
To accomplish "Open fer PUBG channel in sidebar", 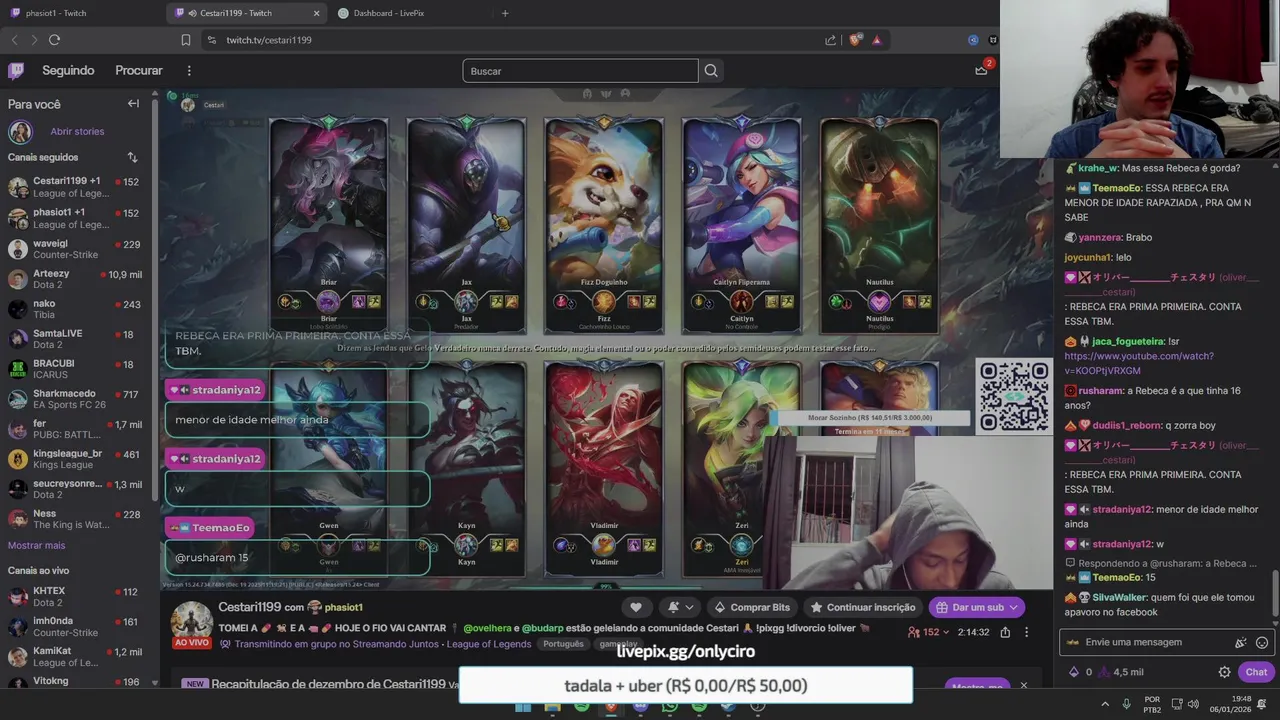I will [77, 429].
